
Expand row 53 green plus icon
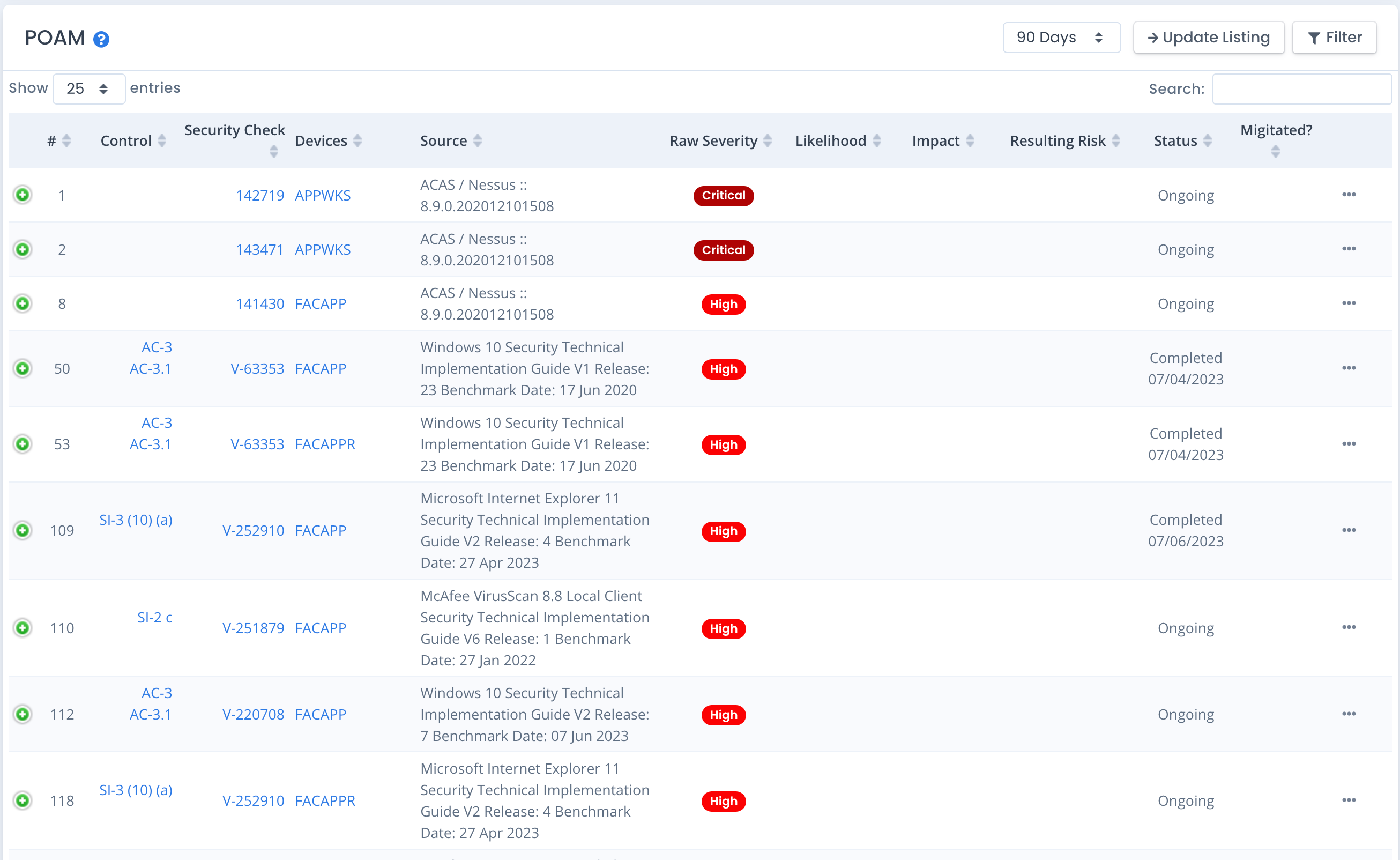tap(23, 444)
